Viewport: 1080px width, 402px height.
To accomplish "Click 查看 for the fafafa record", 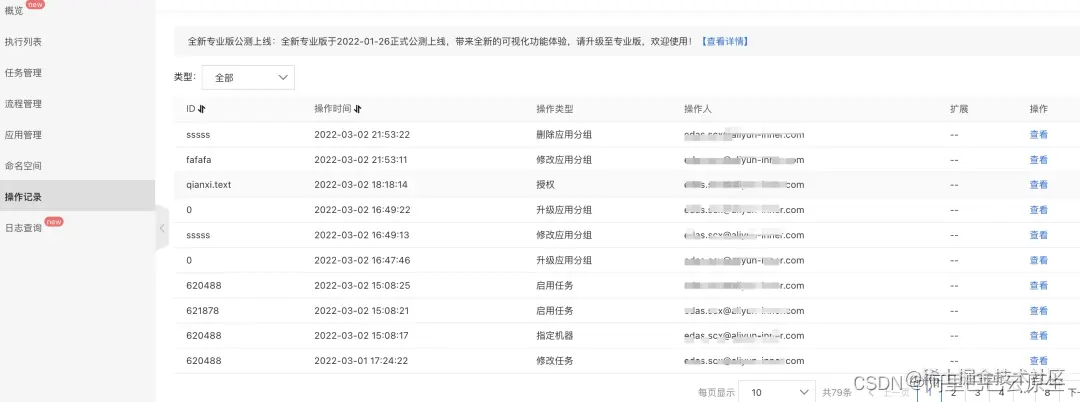I will 1039,160.
